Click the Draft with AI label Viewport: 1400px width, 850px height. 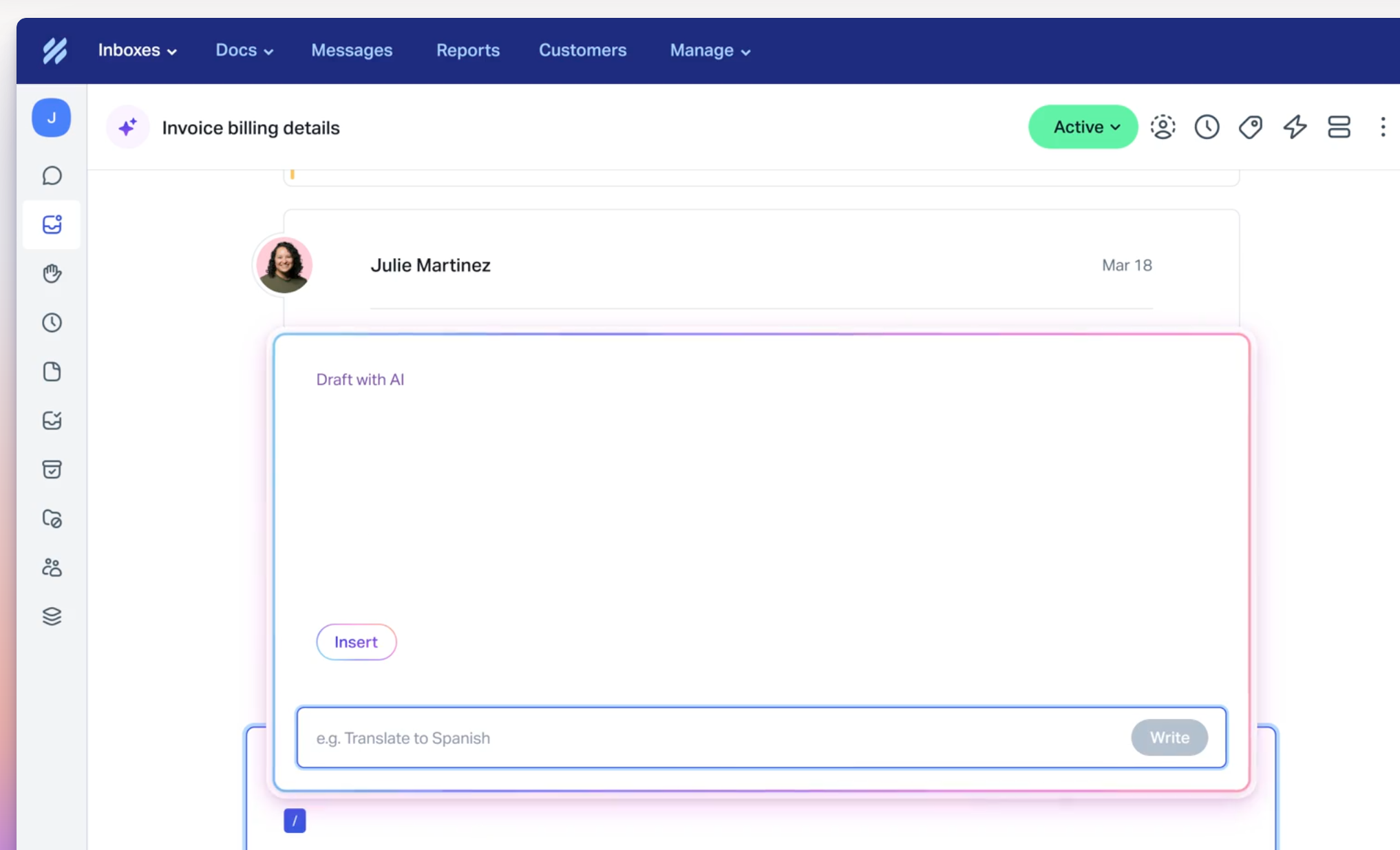pos(360,379)
